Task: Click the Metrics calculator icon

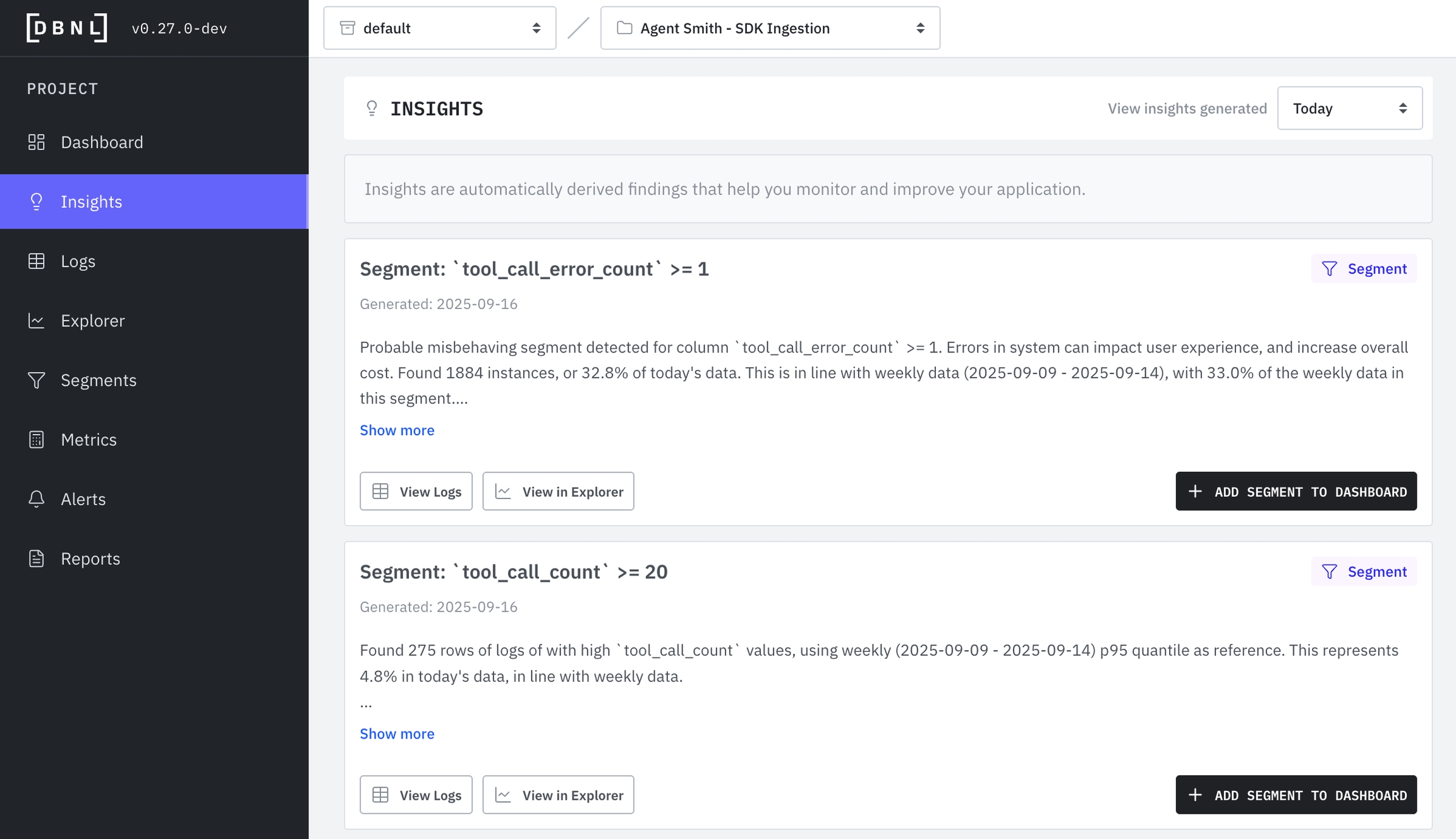Action: pos(37,439)
